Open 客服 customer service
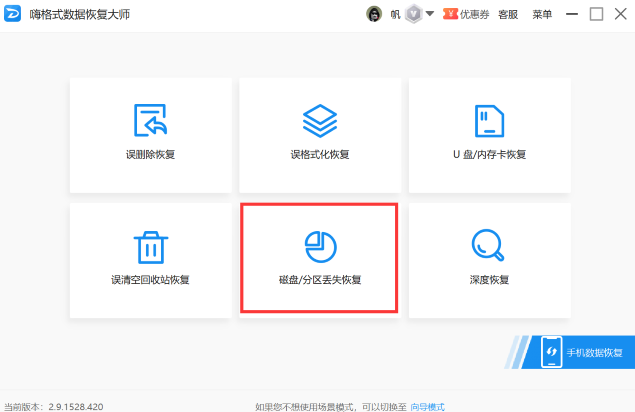Viewport: 635px width, 412px height. [x=508, y=15]
